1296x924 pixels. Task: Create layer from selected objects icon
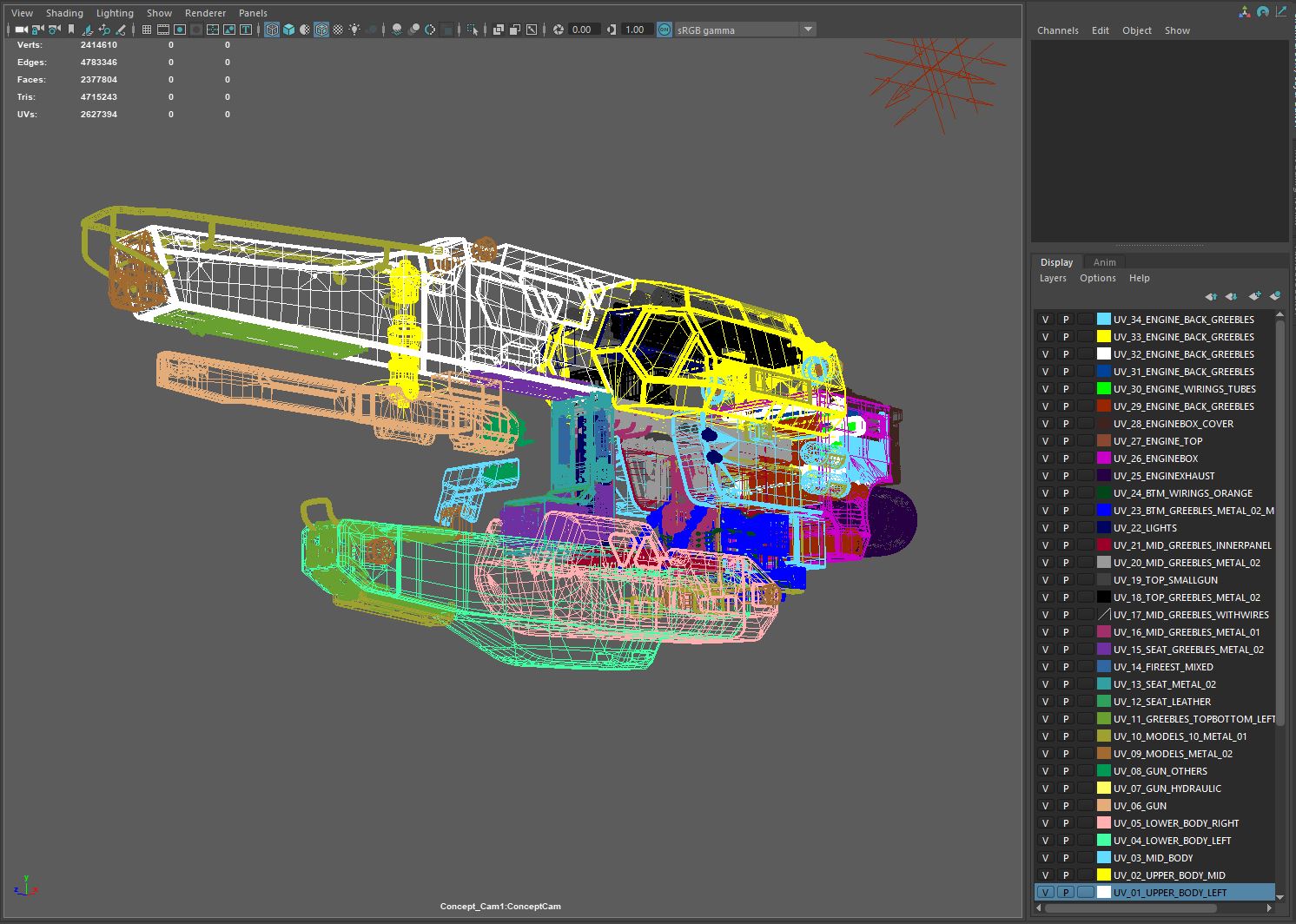(1274, 296)
